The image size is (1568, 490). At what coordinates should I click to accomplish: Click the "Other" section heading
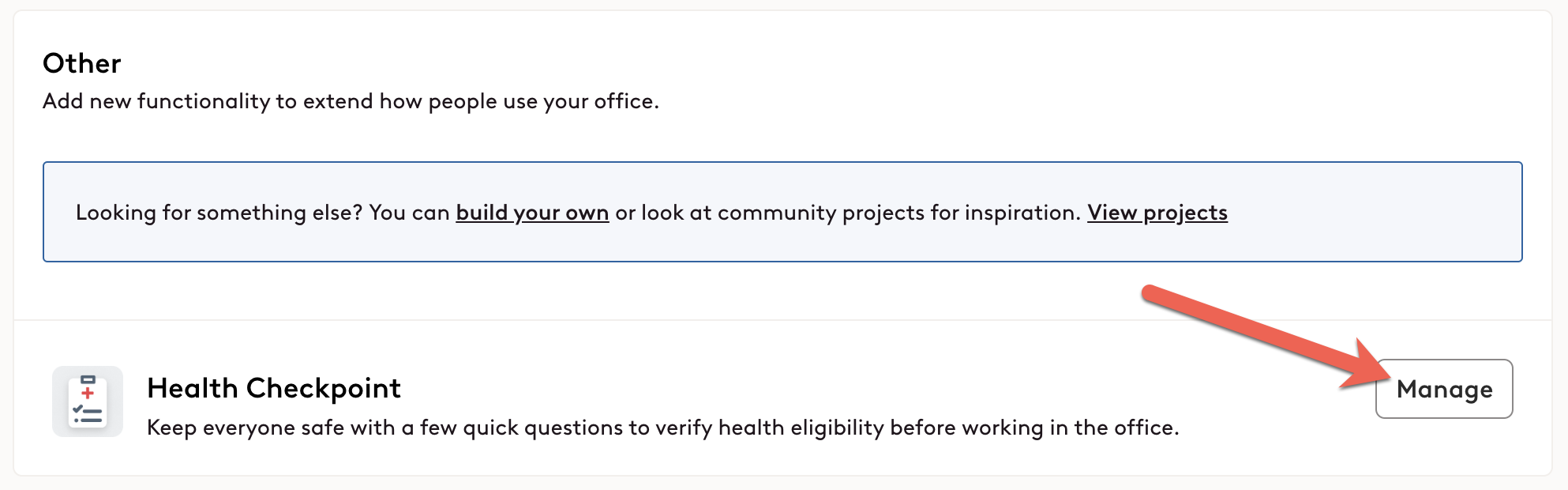[x=82, y=63]
